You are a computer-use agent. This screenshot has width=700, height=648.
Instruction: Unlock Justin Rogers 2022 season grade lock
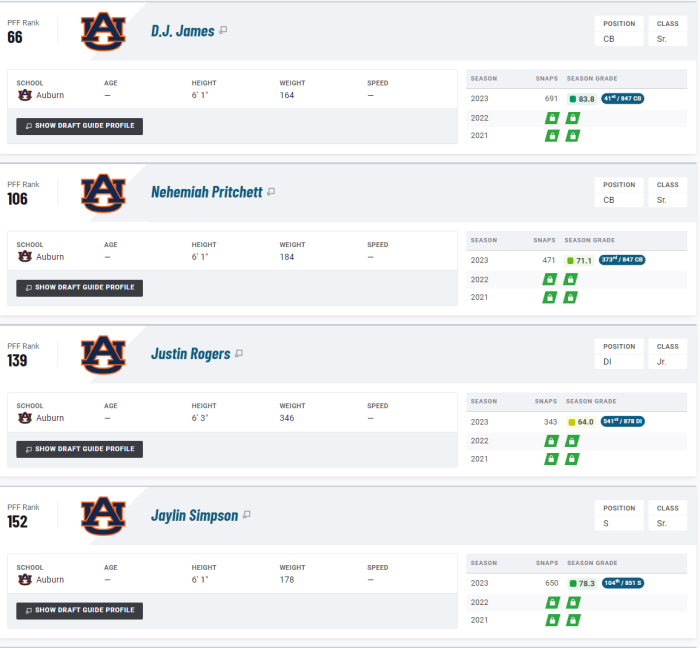pyautogui.click(x=572, y=441)
